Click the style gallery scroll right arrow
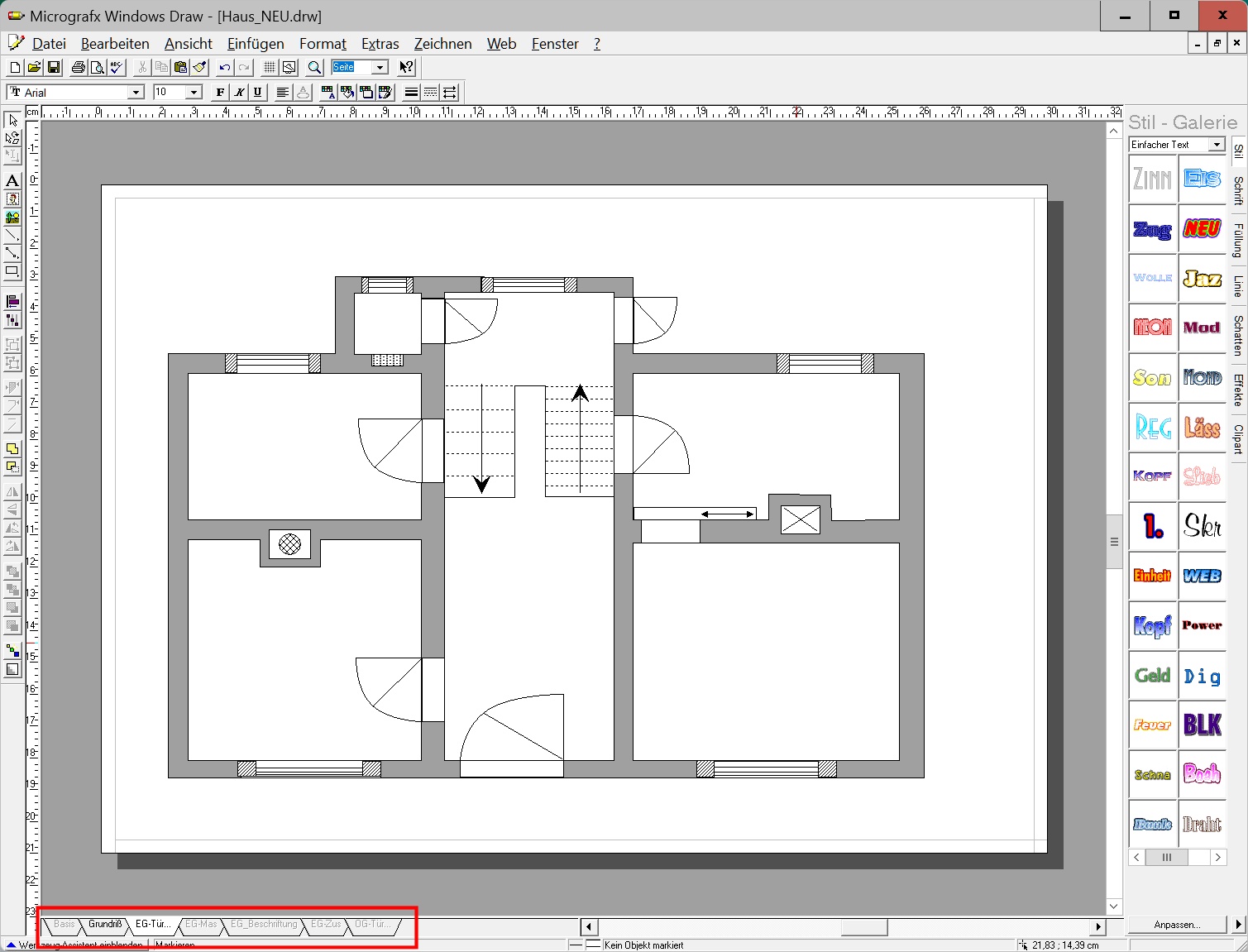 click(x=1218, y=858)
